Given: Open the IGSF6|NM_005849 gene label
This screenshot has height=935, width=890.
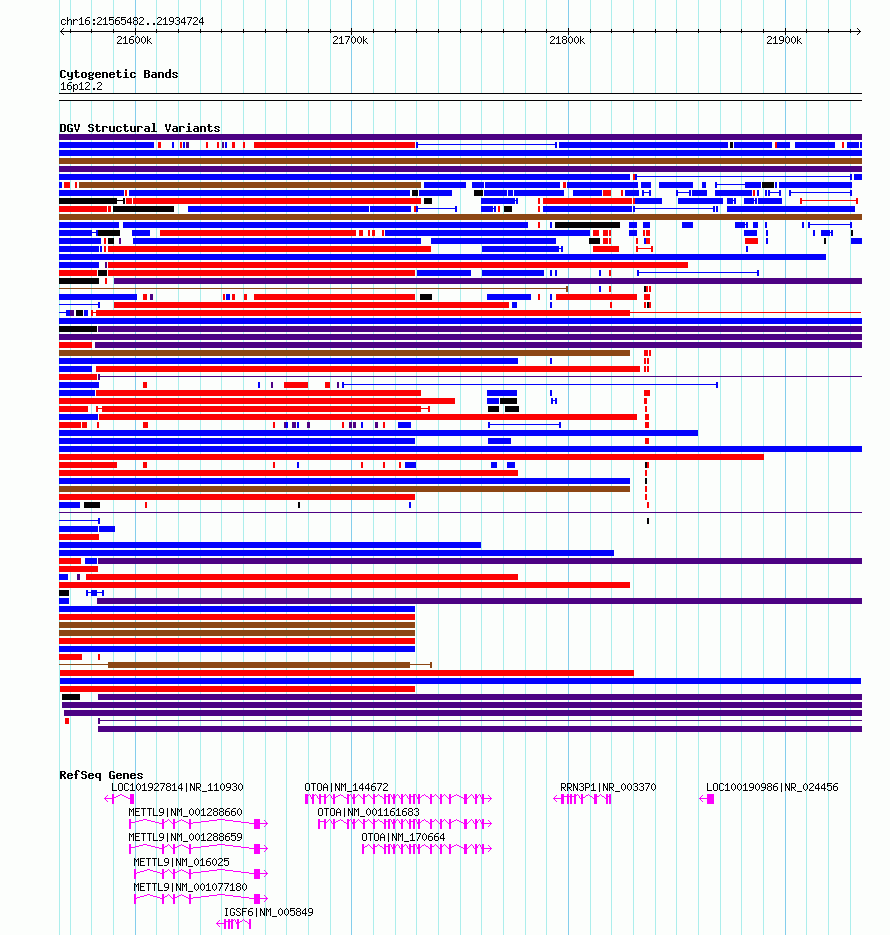Looking at the screenshot, I should (268, 912).
